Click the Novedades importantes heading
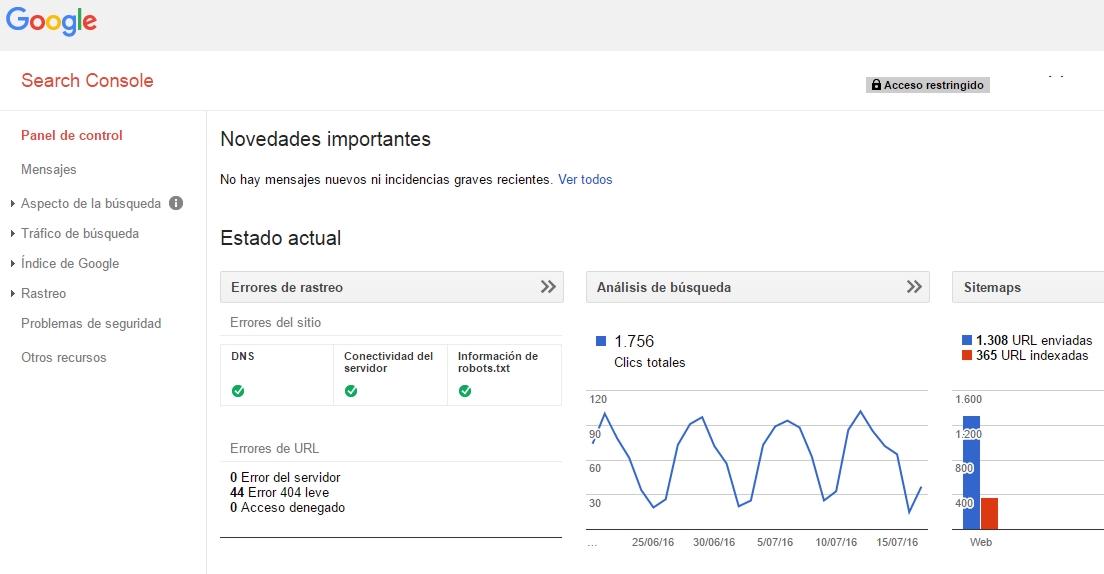Viewport: 1104px width, 574px height. pos(325,139)
